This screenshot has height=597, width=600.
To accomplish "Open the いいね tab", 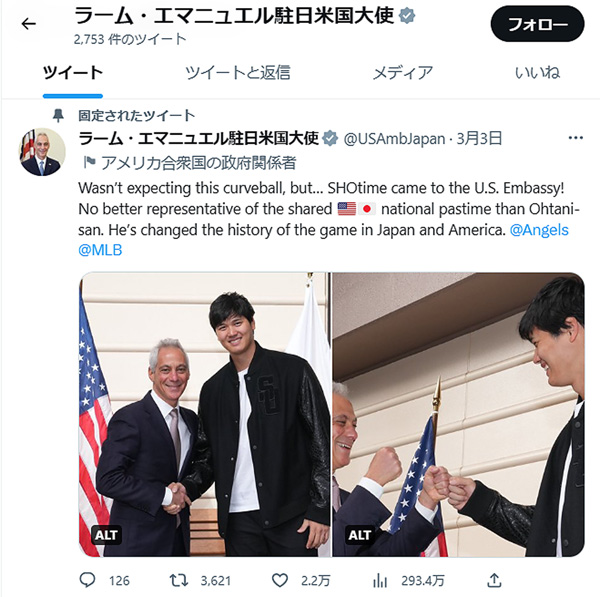I will click(537, 73).
